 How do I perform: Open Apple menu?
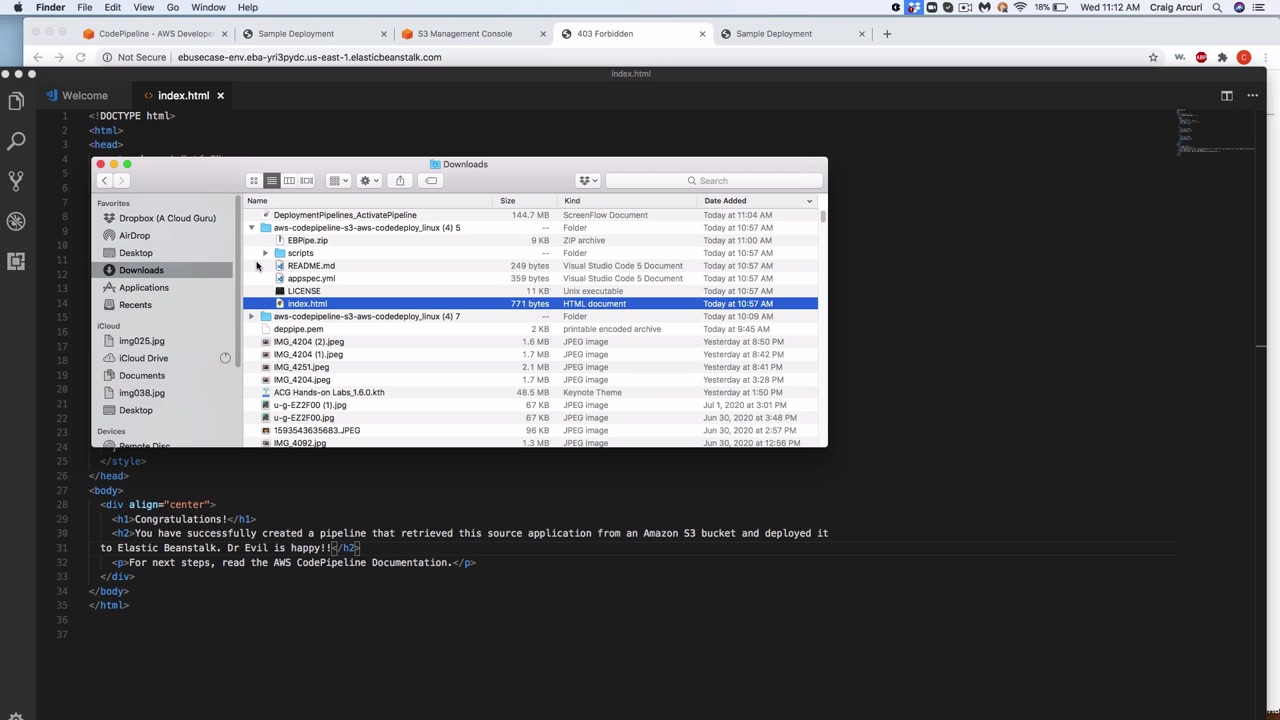click(18, 8)
